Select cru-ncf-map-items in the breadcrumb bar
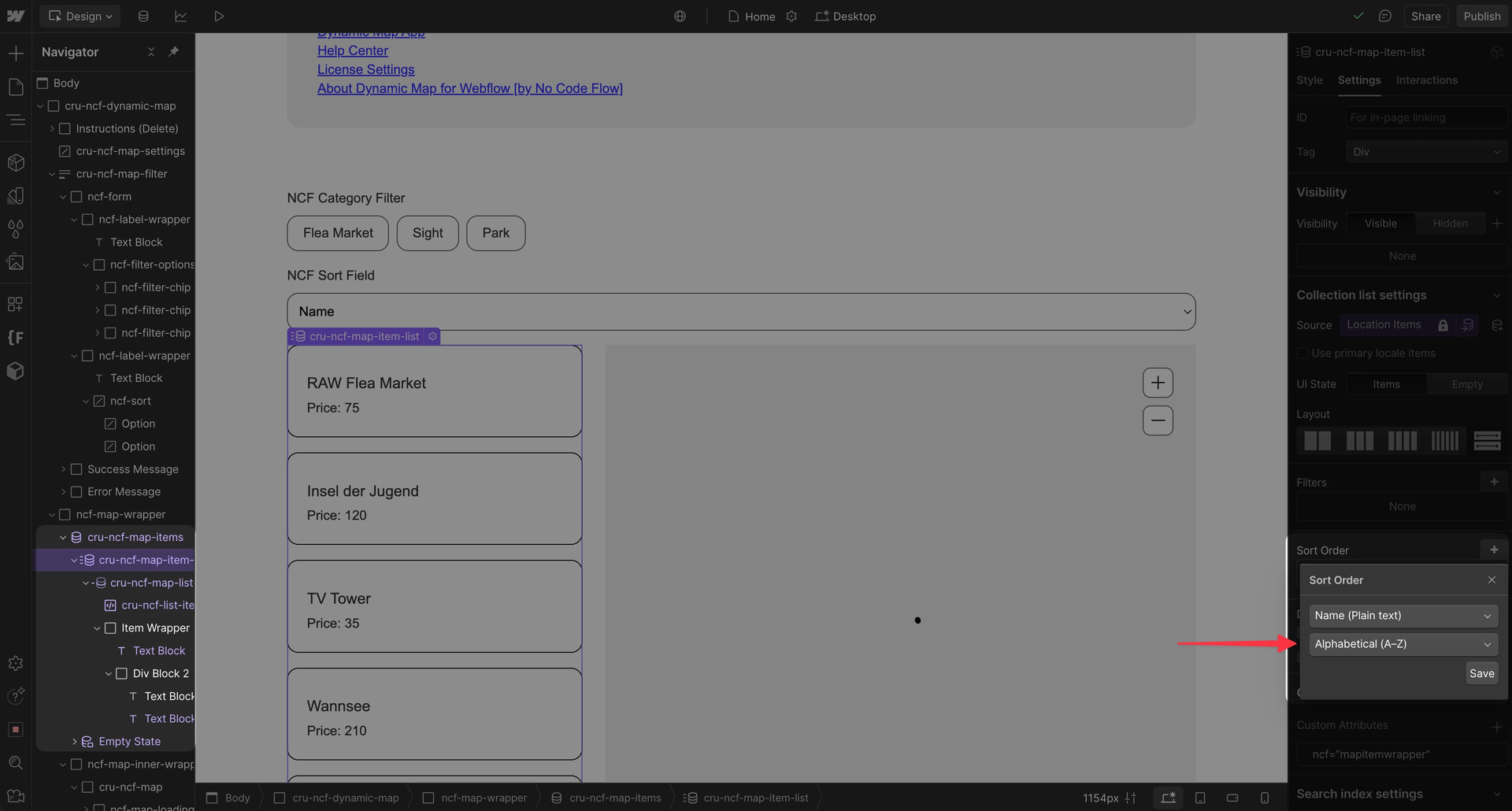This screenshot has height=811, width=1512. point(606,798)
